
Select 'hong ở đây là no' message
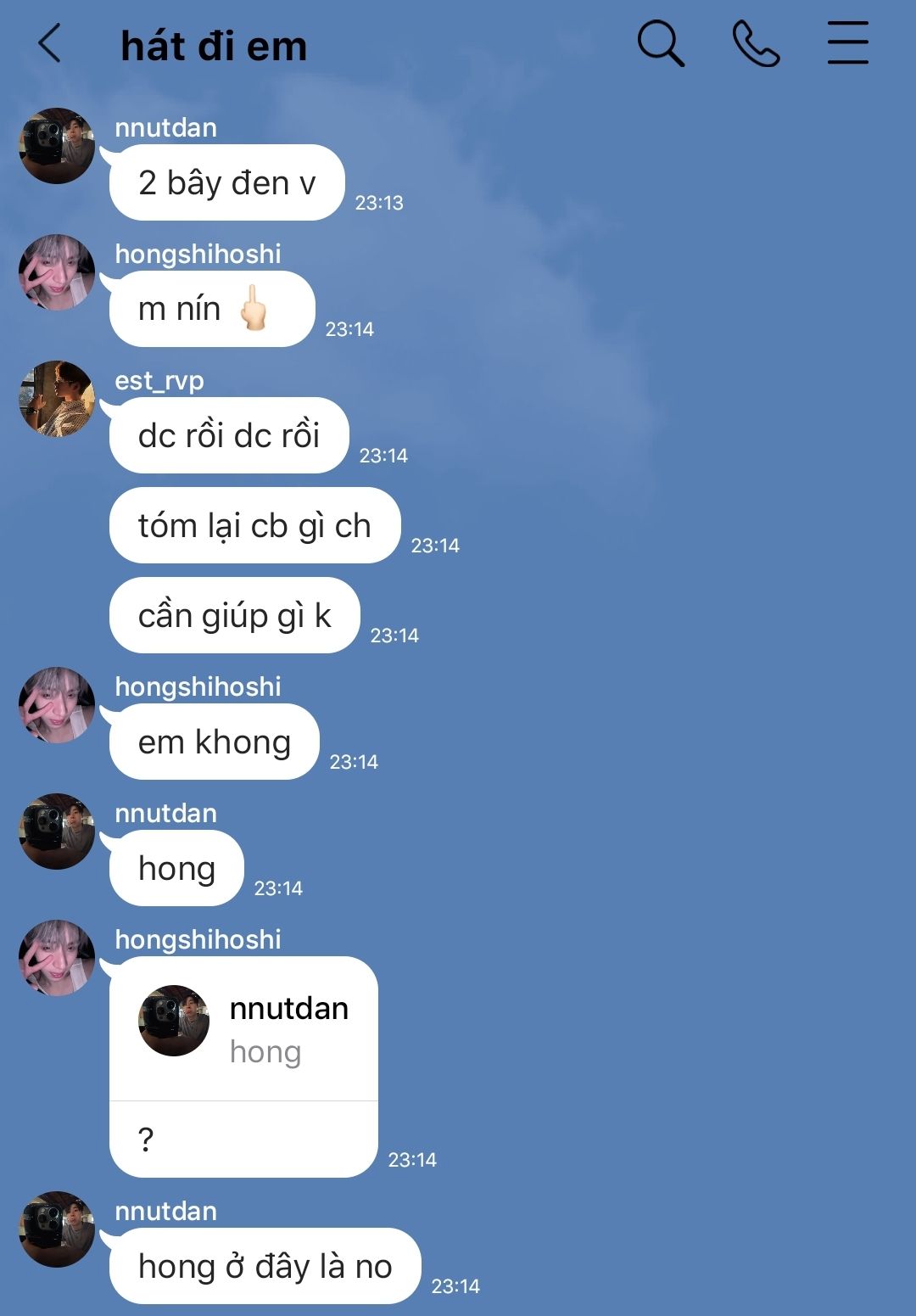pyautogui.click(x=265, y=1266)
